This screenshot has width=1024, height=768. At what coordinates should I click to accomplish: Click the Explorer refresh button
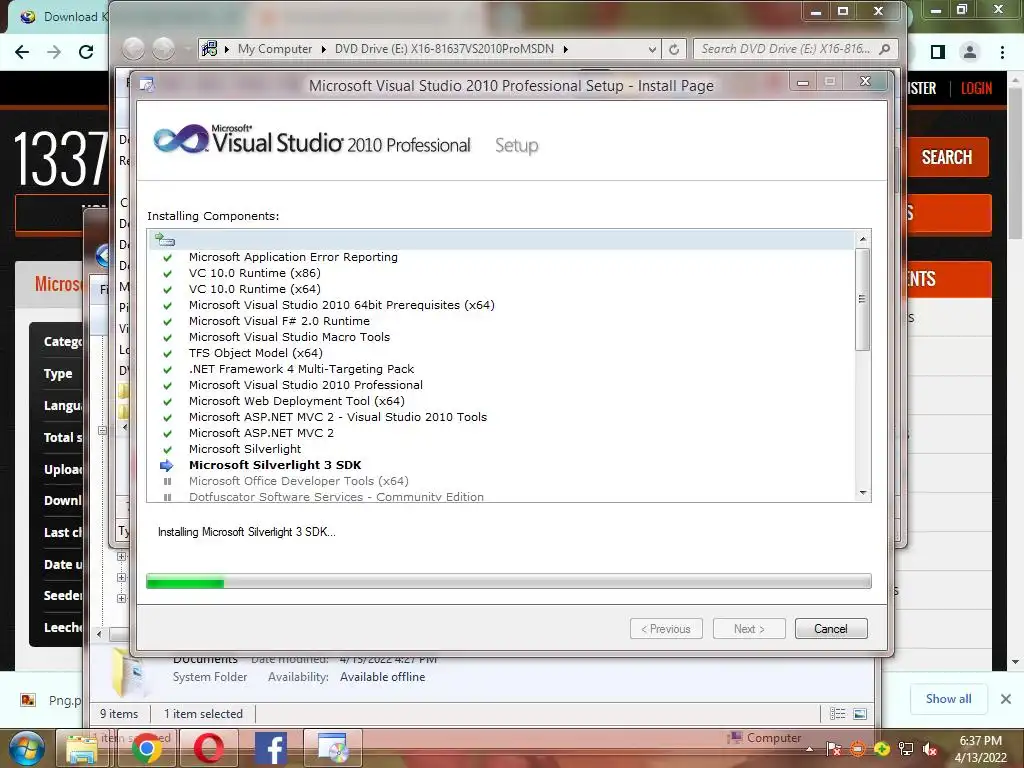click(674, 49)
